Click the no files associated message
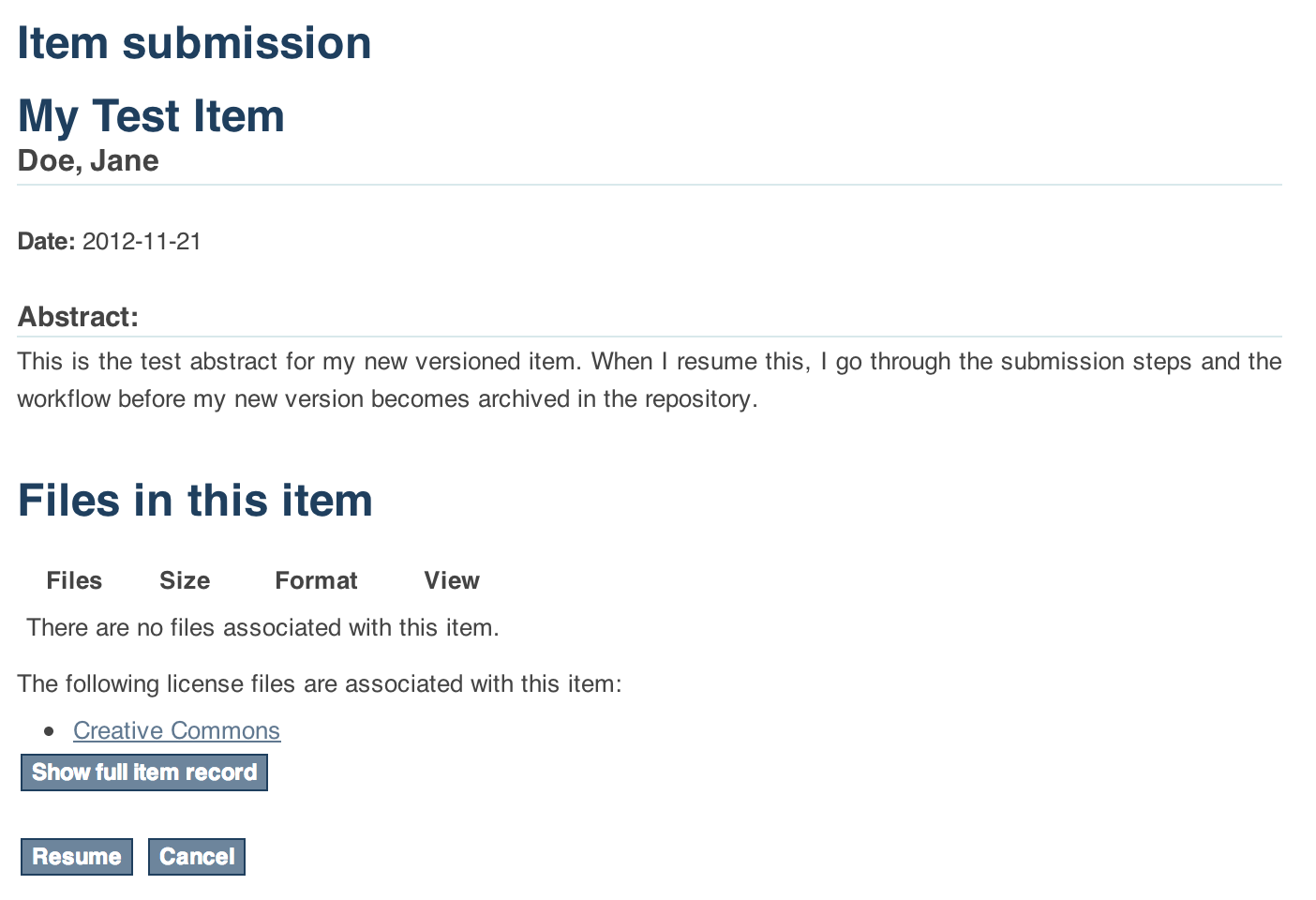The height and width of the screenshot is (900, 1316). [x=262, y=628]
